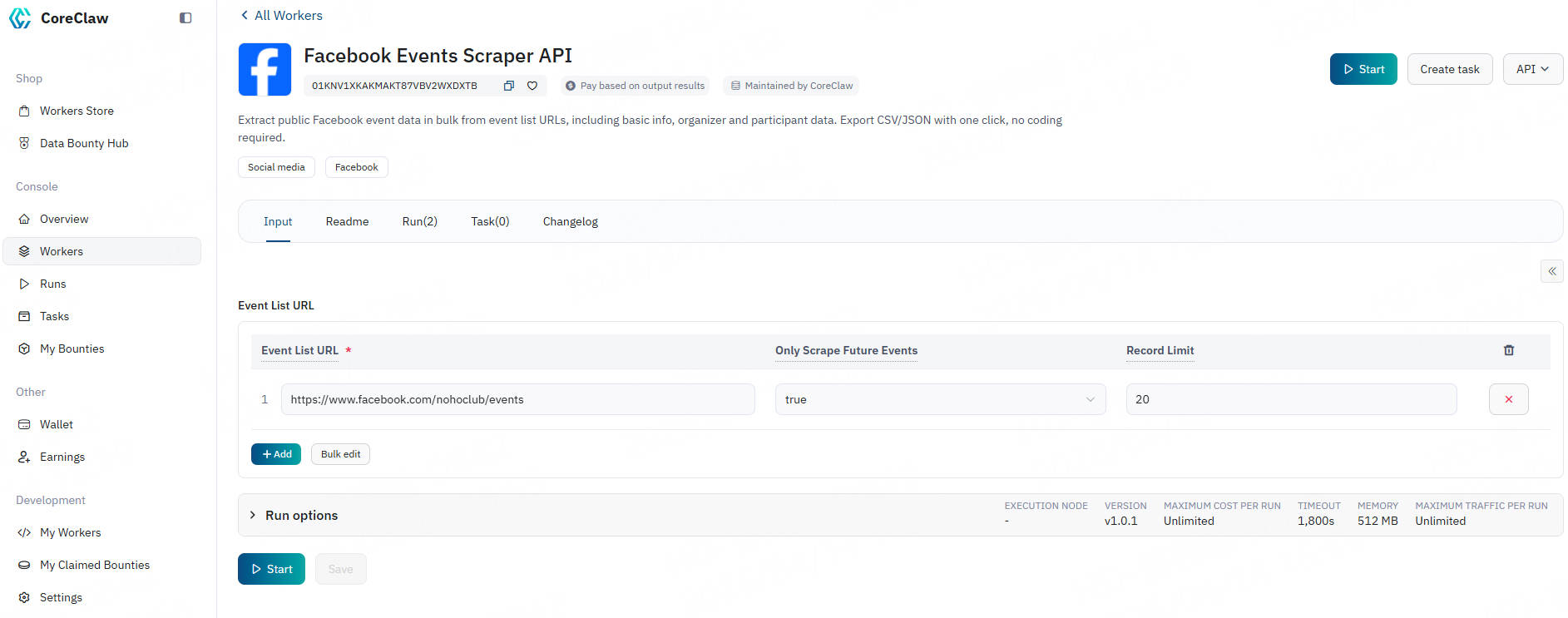Click the Event List URL input field
The height and width of the screenshot is (618, 1568).
coord(517,399)
